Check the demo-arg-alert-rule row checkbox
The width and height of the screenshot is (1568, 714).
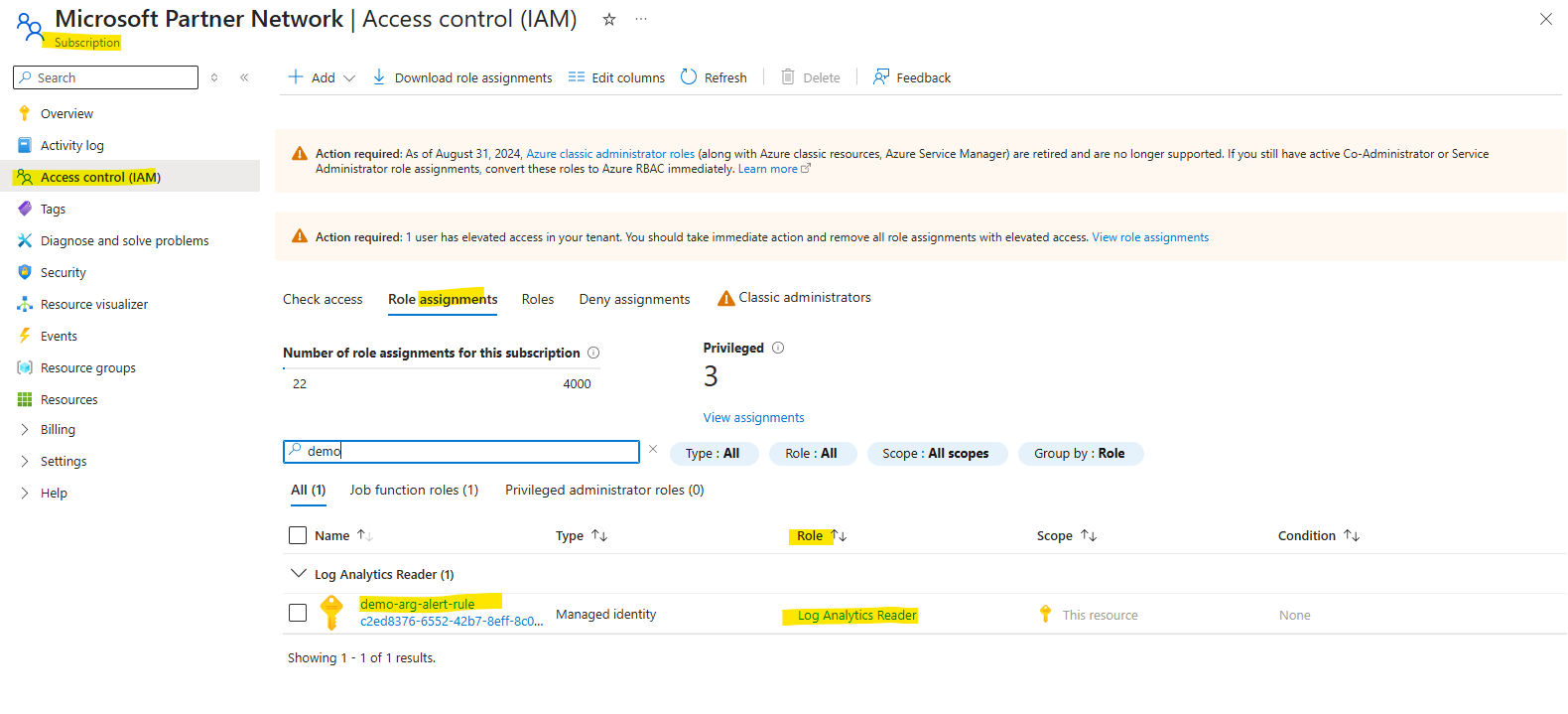[x=298, y=613]
